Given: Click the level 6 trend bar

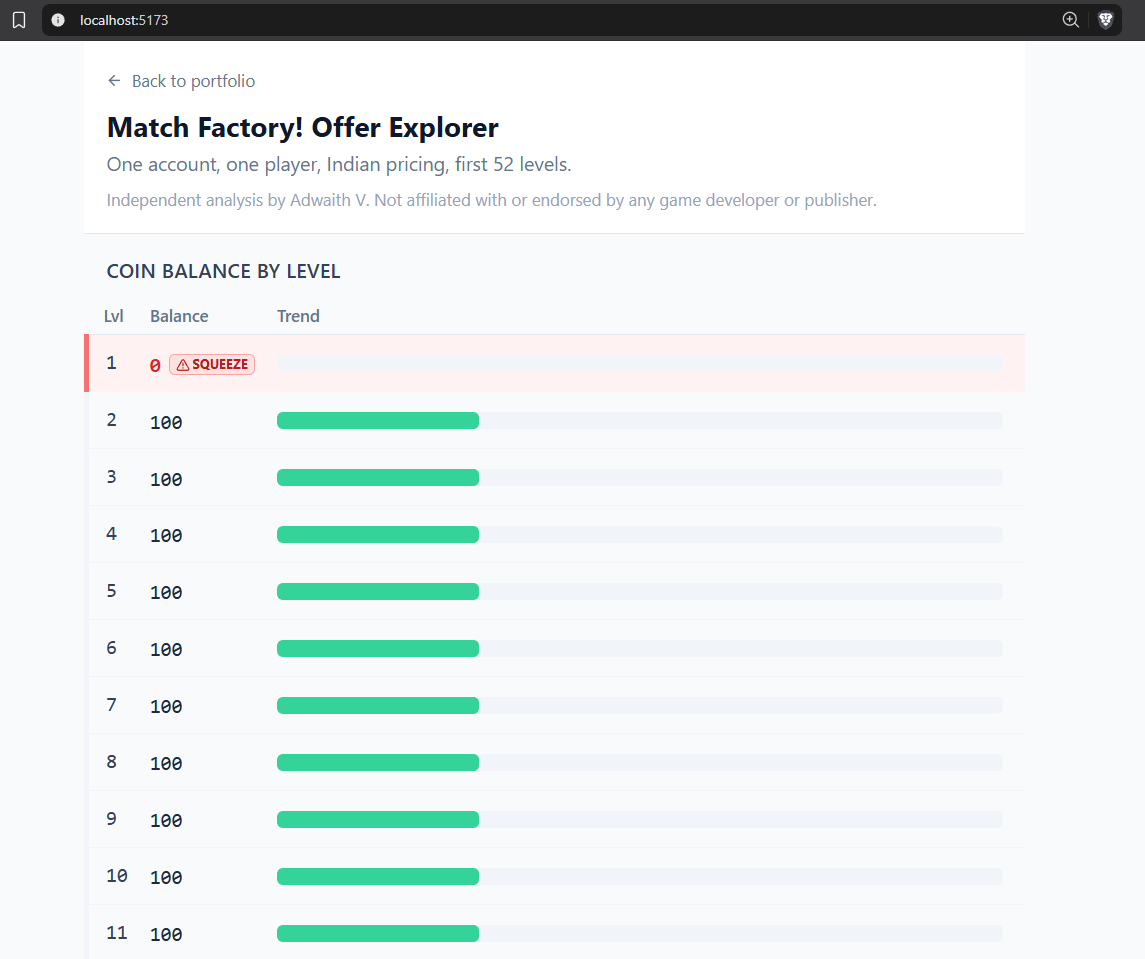Looking at the screenshot, I should pos(640,649).
